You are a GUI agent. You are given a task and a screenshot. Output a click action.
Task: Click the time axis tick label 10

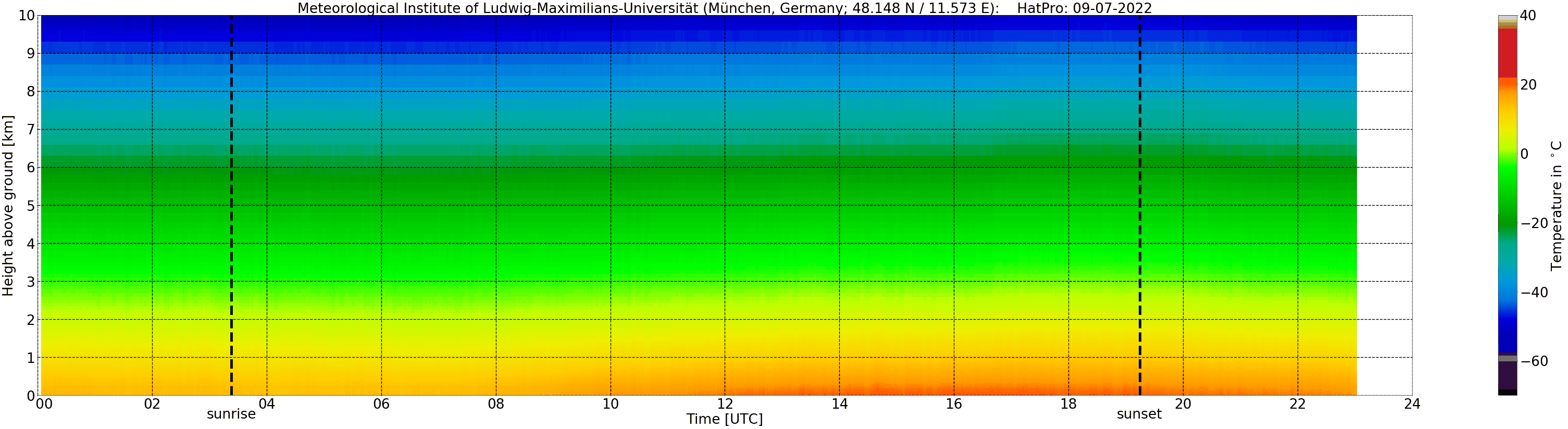click(x=611, y=404)
